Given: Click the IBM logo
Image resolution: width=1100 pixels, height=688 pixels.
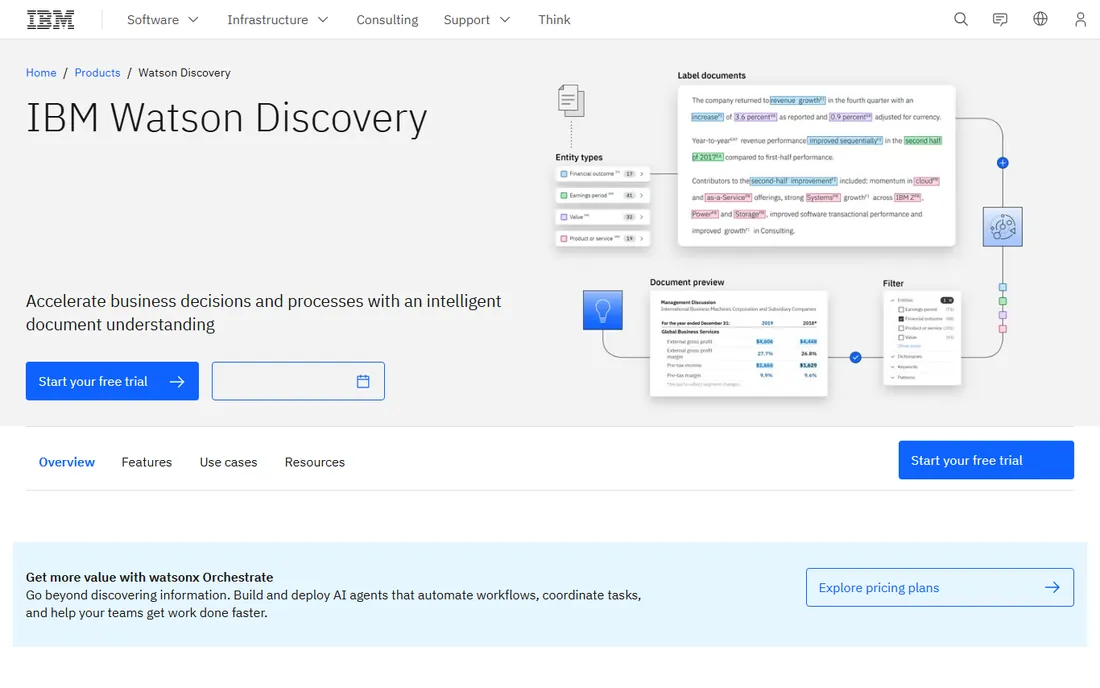Looking at the screenshot, I should (x=51, y=20).
